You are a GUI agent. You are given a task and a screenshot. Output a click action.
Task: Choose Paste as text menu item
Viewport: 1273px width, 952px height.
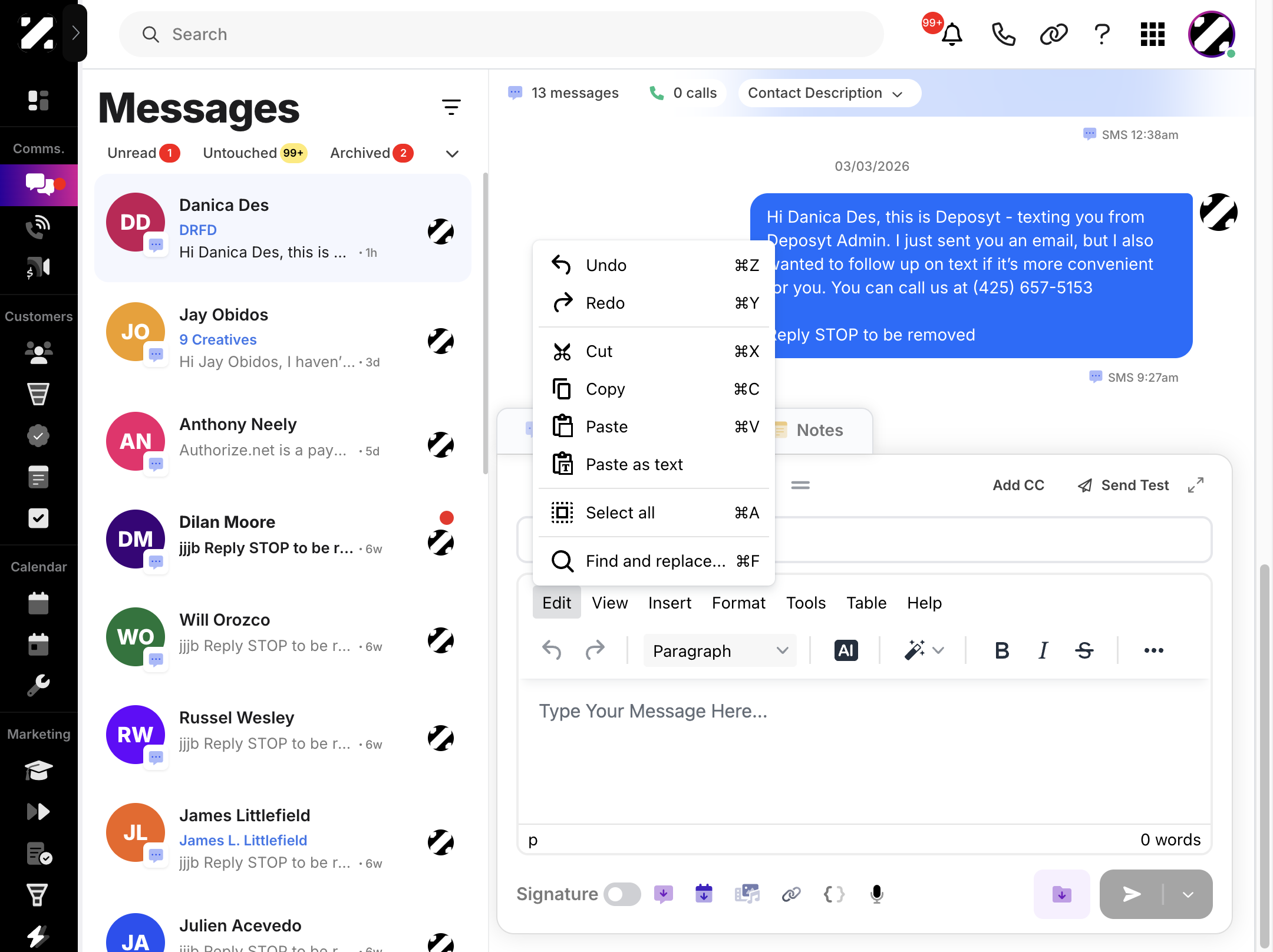654,464
